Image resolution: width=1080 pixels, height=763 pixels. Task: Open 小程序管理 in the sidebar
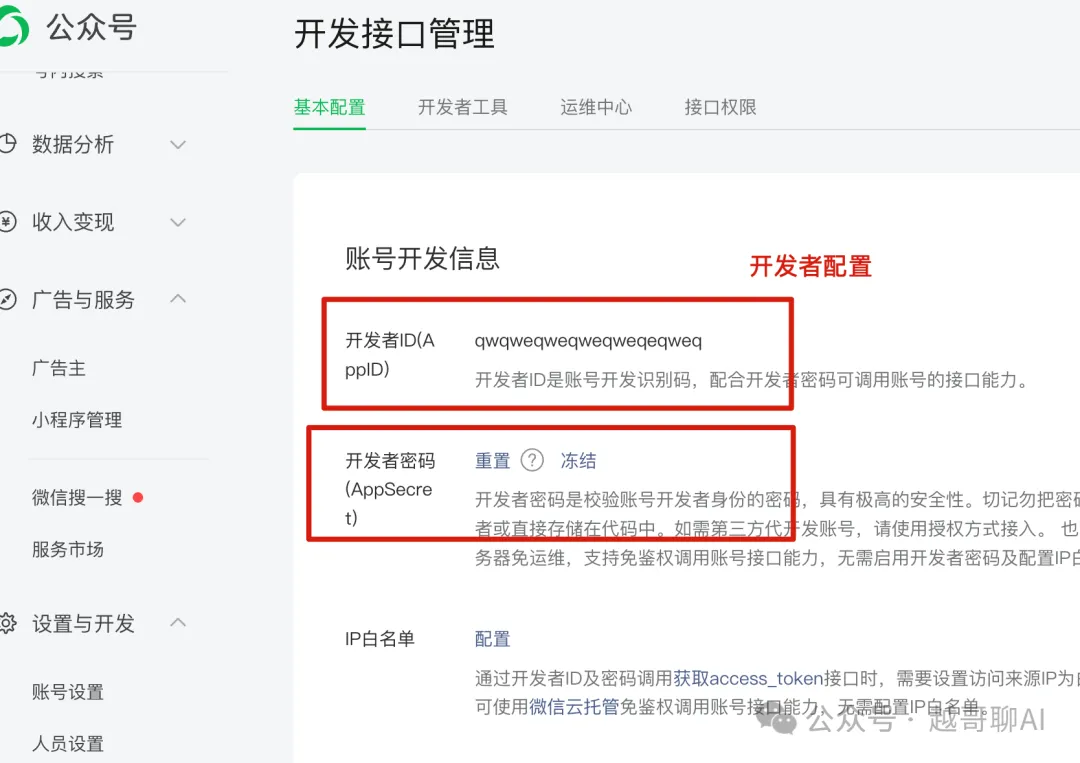point(77,420)
